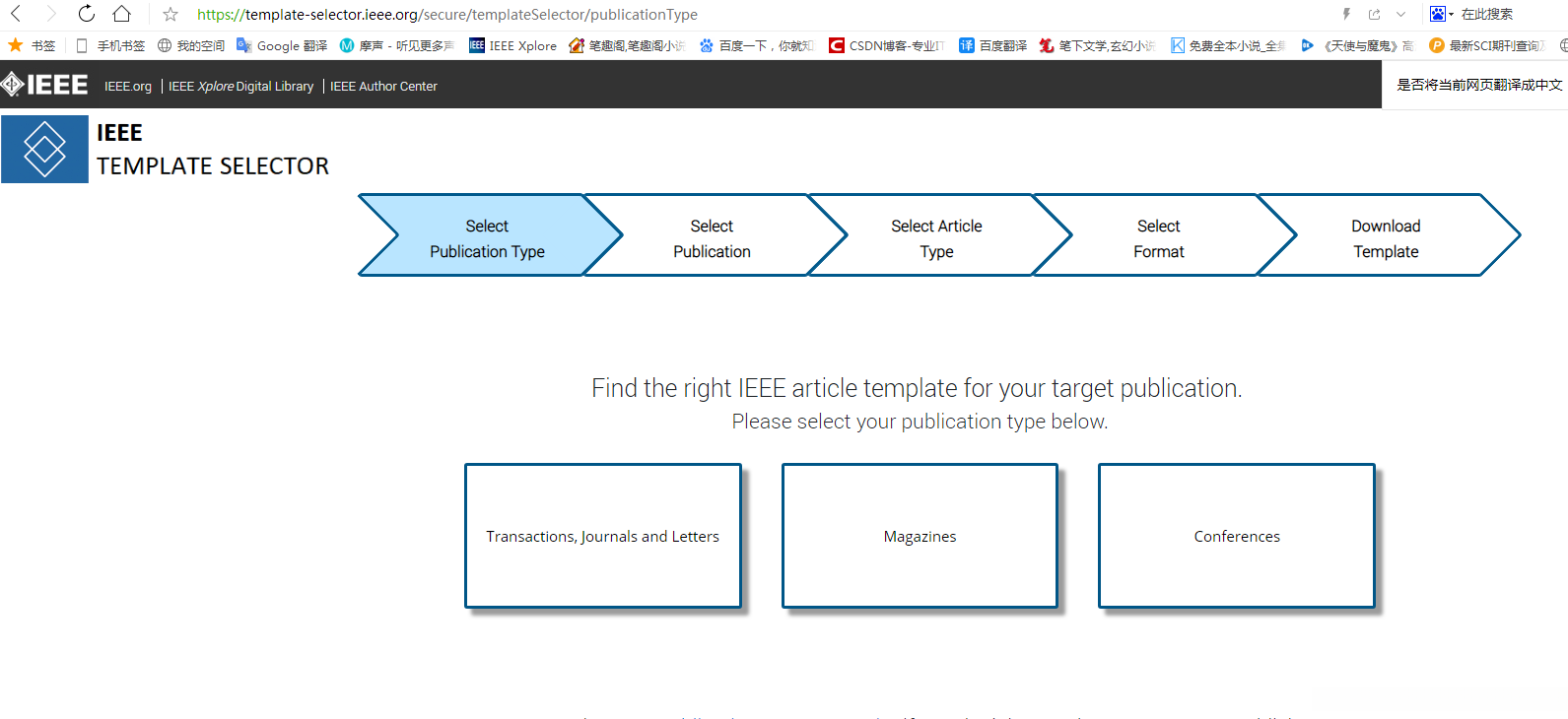
Task: Select the 'Select Publication' step
Action: pyautogui.click(x=715, y=235)
